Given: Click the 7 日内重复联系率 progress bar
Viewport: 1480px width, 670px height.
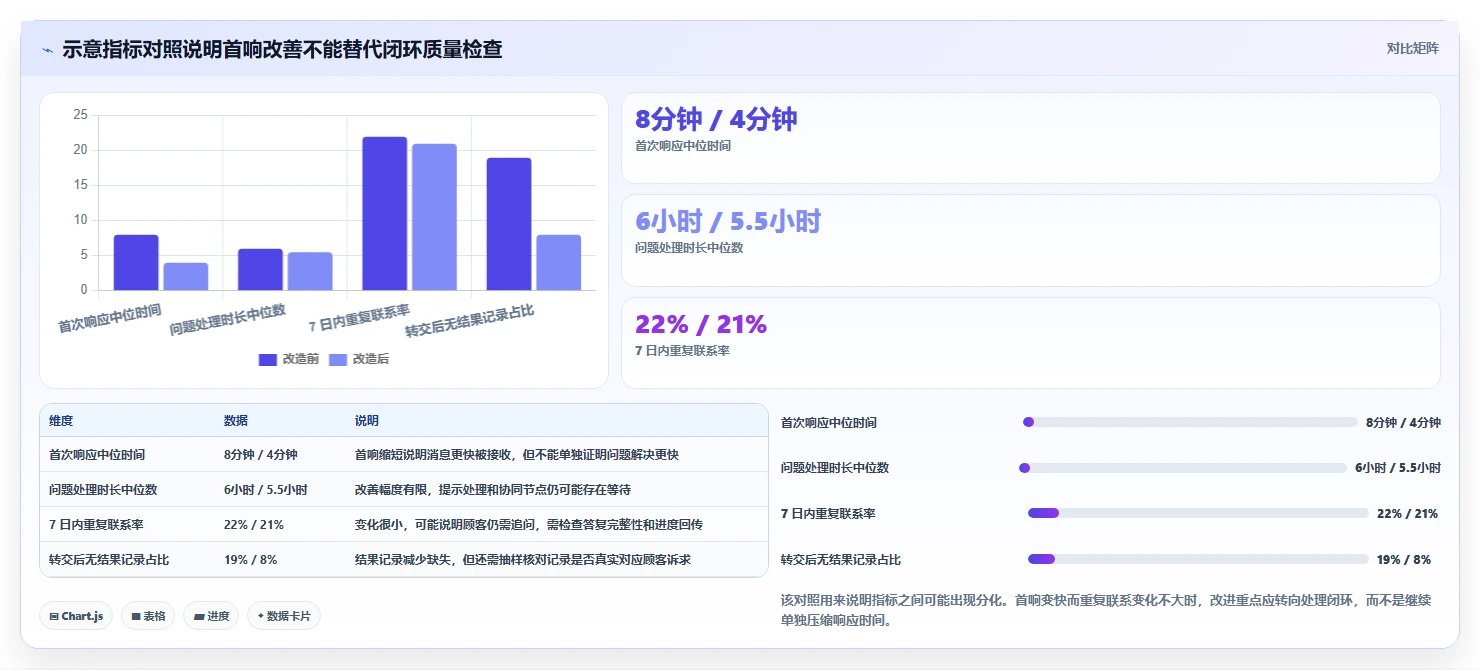Looking at the screenshot, I should [1198, 513].
